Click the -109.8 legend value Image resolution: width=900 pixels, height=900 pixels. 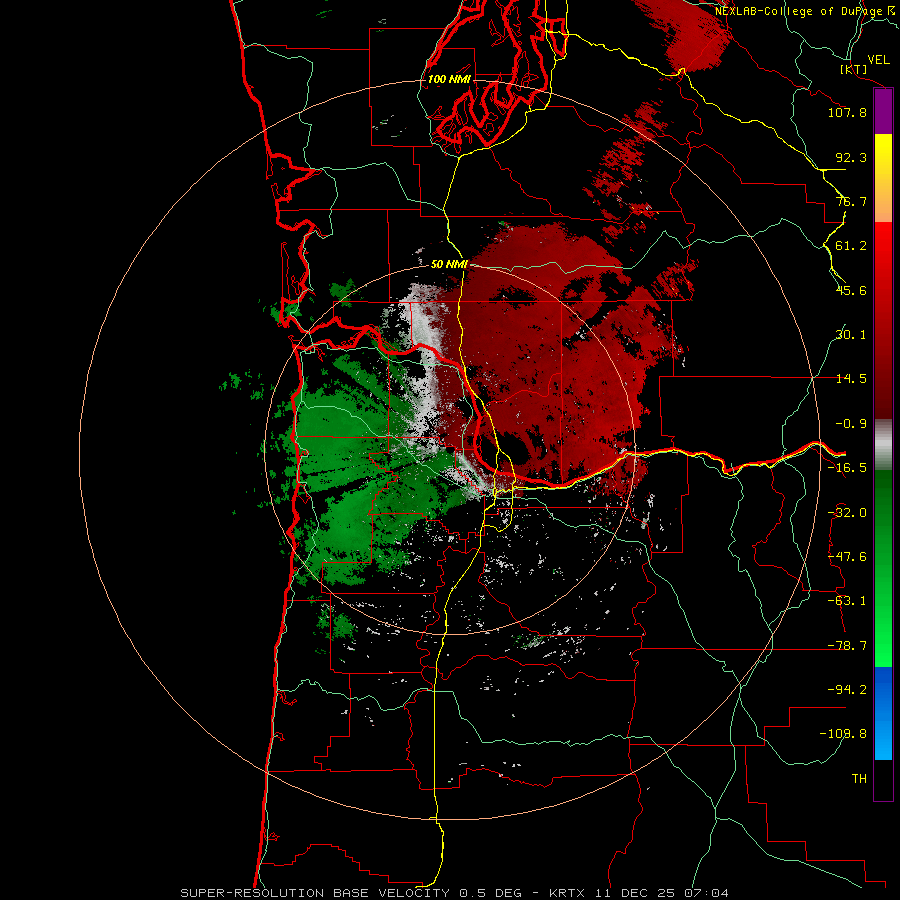click(843, 734)
